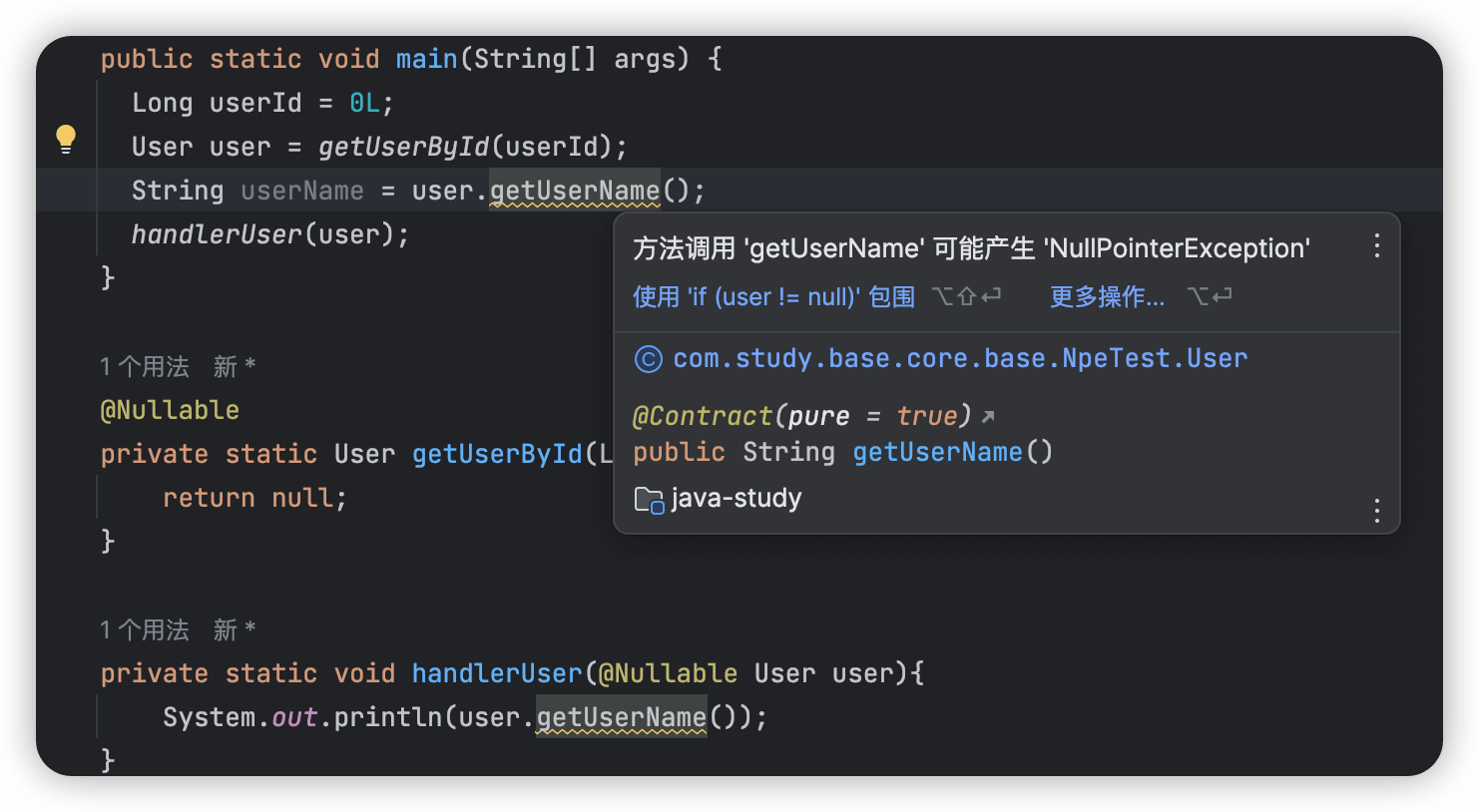Click getUserById method declaration name
This screenshot has width=1479, height=812.
[x=497, y=454]
